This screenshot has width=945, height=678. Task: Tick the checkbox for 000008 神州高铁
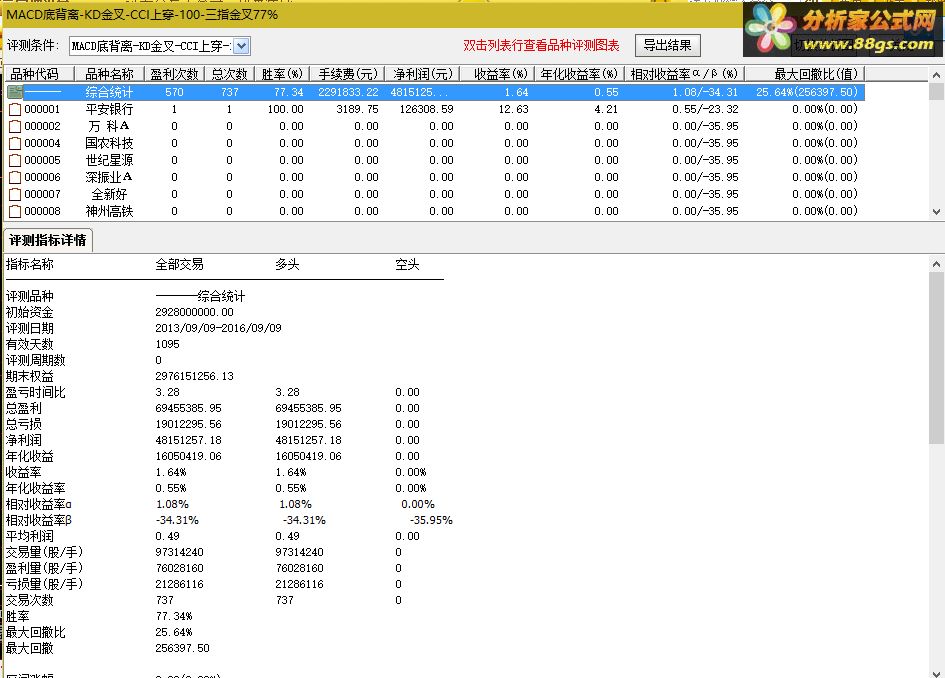pyautogui.click(x=15, y=212)
